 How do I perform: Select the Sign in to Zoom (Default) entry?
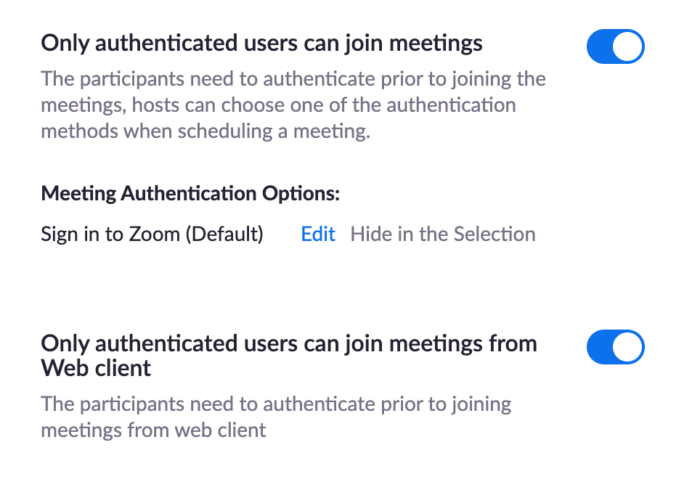152,234
